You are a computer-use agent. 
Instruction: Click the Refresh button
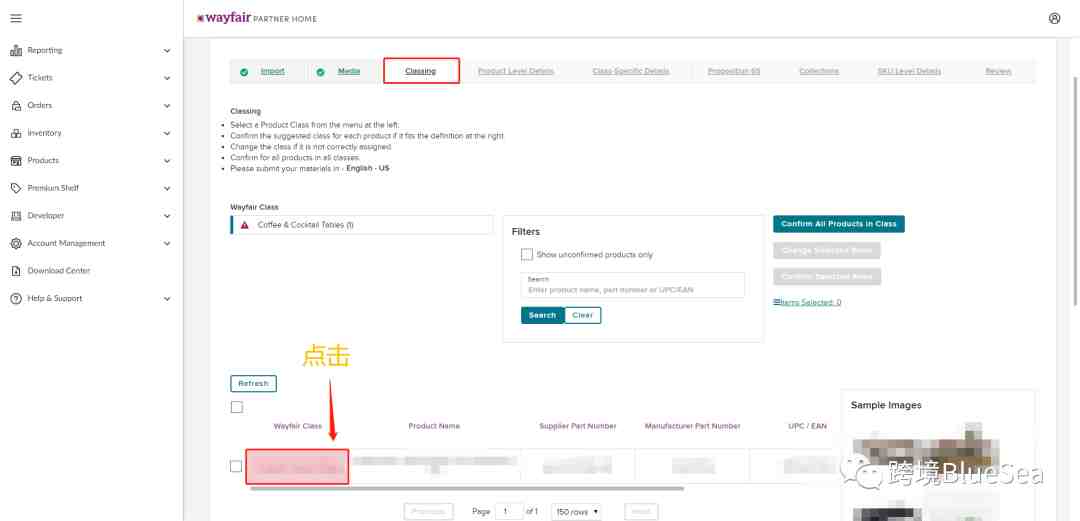(253, 383)
